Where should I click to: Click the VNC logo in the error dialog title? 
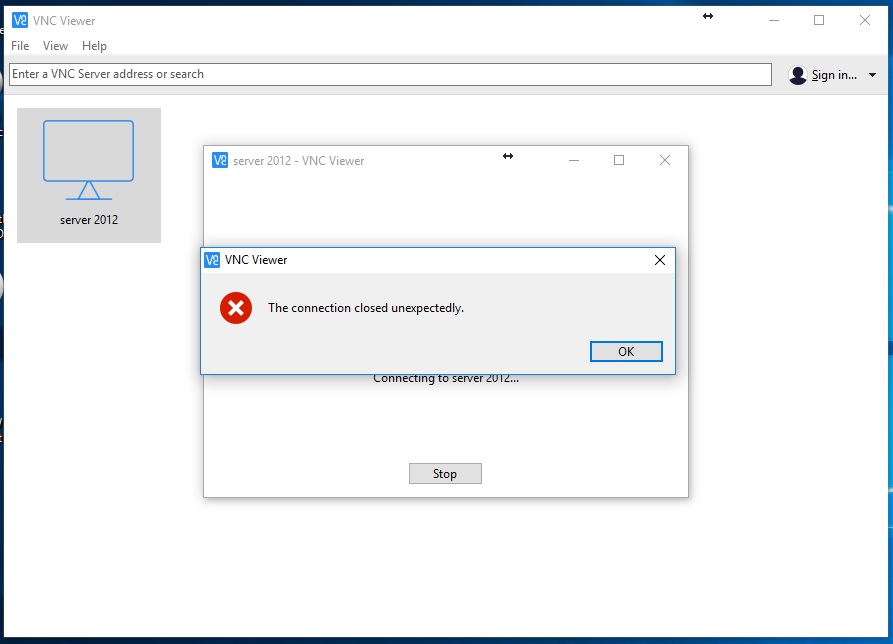pos(212,260)
